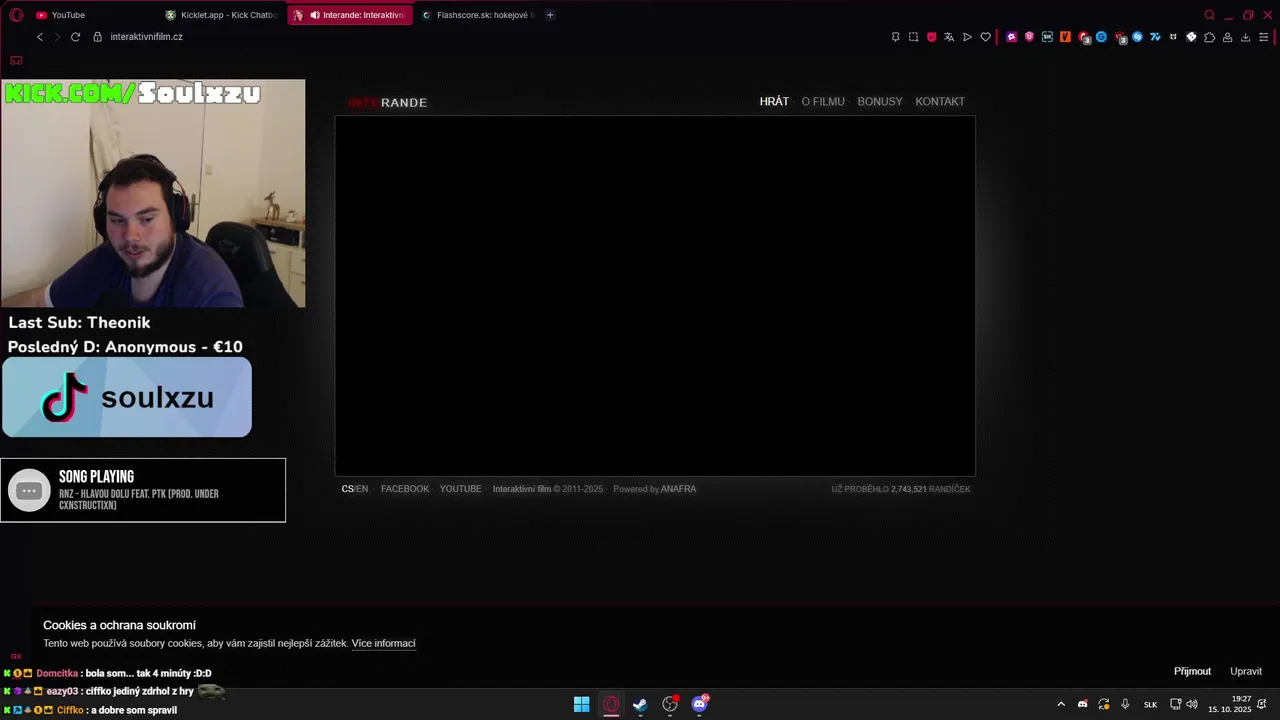Open tab search magnifier in title bar

pyautogui.click(x=1209, y=15)
